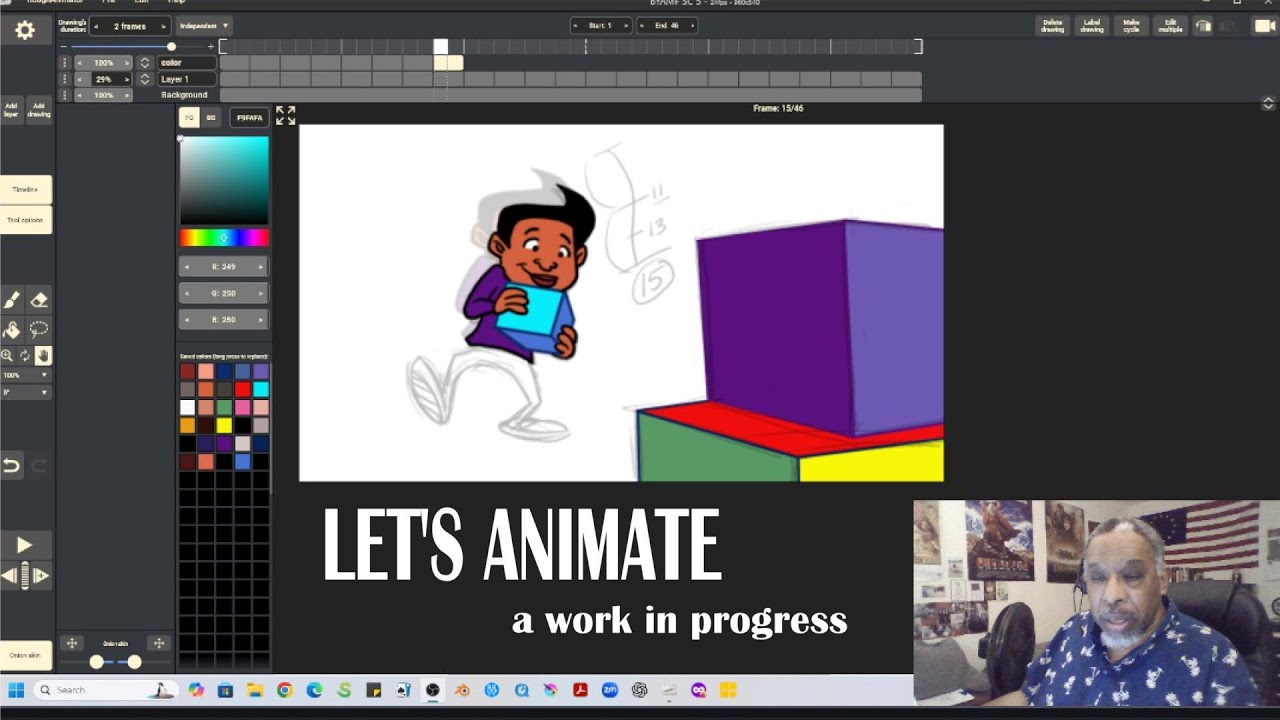Click left onion skin move arrows icon
Image resolution: width=1280 pixels, height=720 pixels.
[x=71, y=644]
